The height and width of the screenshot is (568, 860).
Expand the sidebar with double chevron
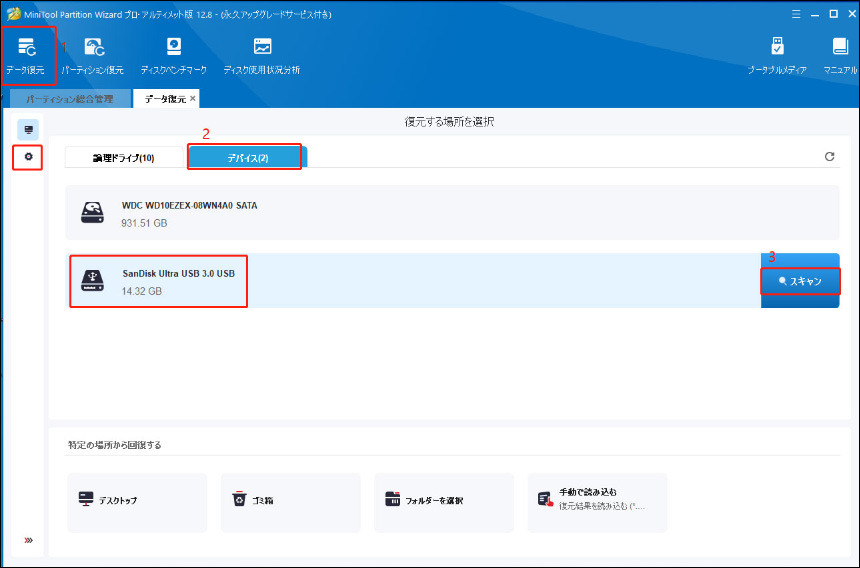(x=28, y=541)
